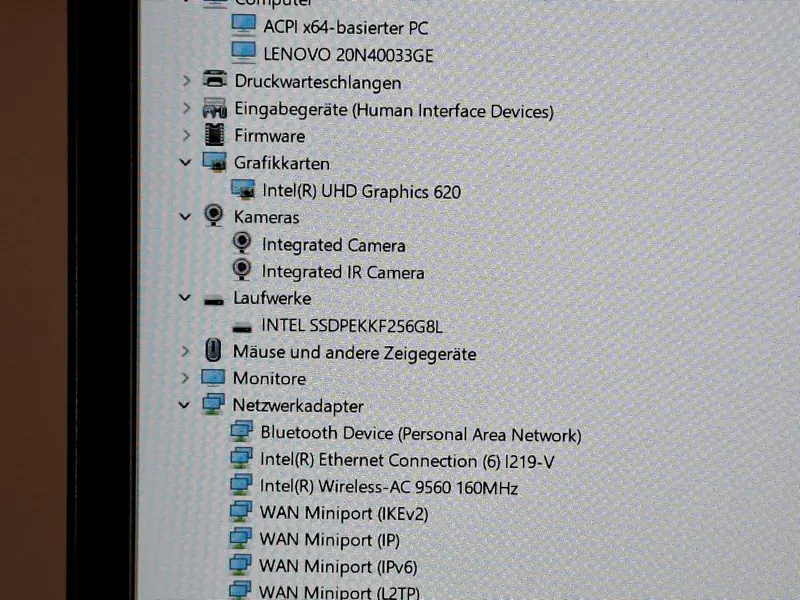
Task: Click the Kameras webcam category icon
Action: coord(214,215)
